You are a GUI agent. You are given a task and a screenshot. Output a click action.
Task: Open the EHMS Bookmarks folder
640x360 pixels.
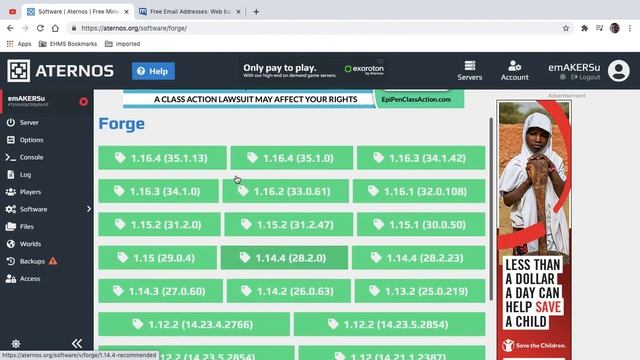tap(68, 44)
